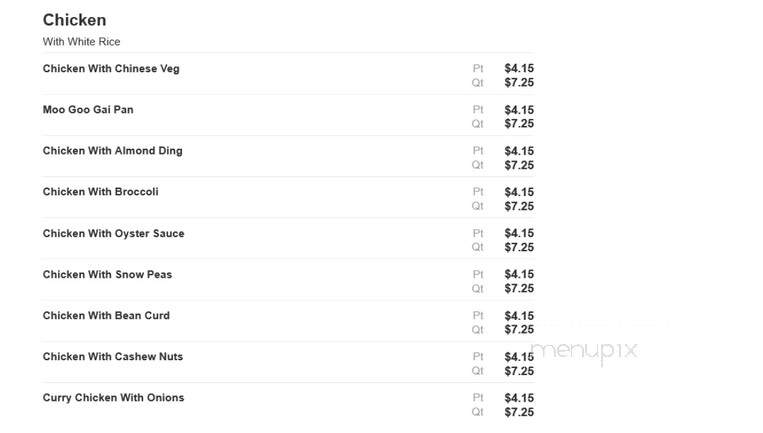
Task: Click the Chicken section heading
Action: (74, 20)
